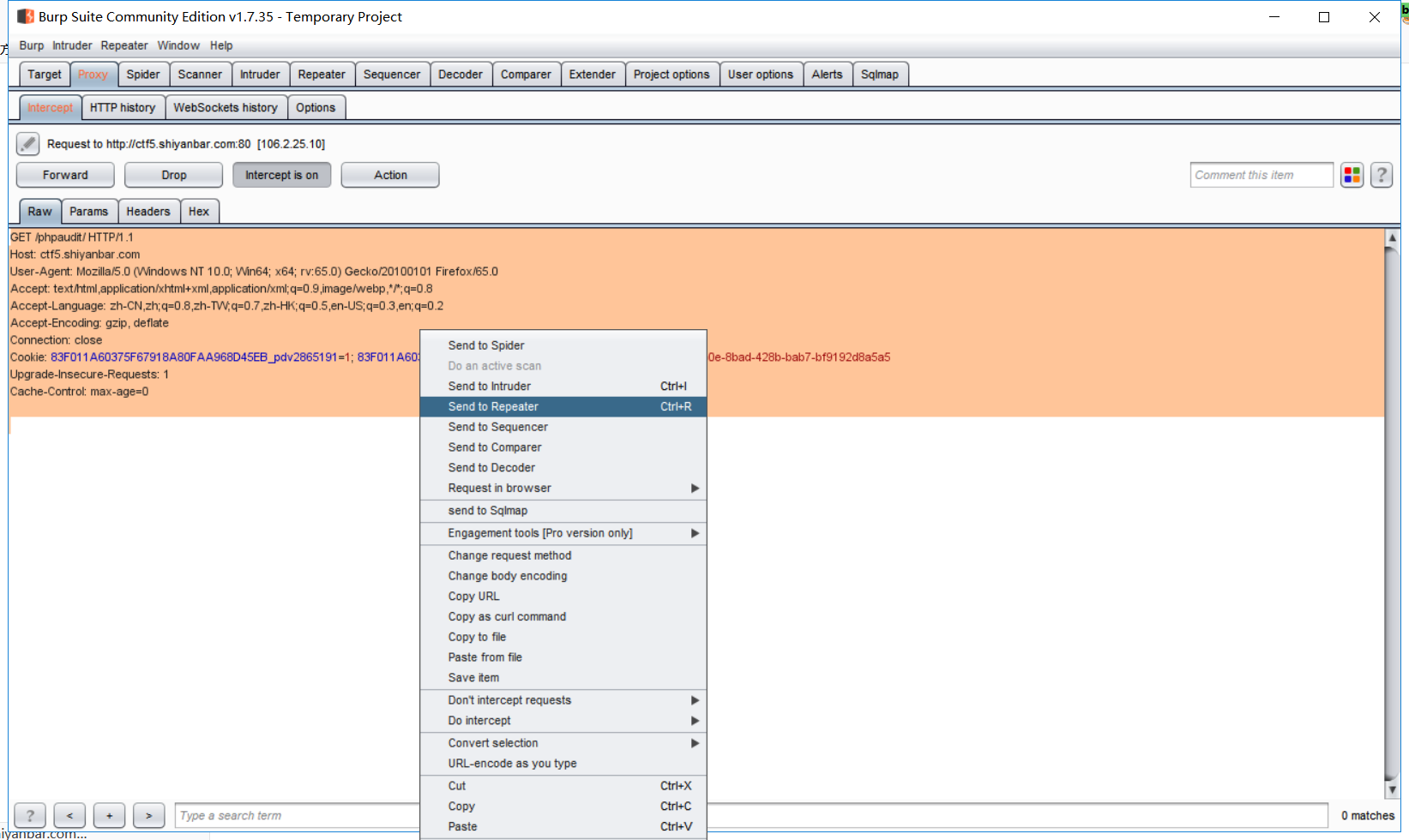Open the Repeater tab
1409x840 pixels.
[322, 75]
